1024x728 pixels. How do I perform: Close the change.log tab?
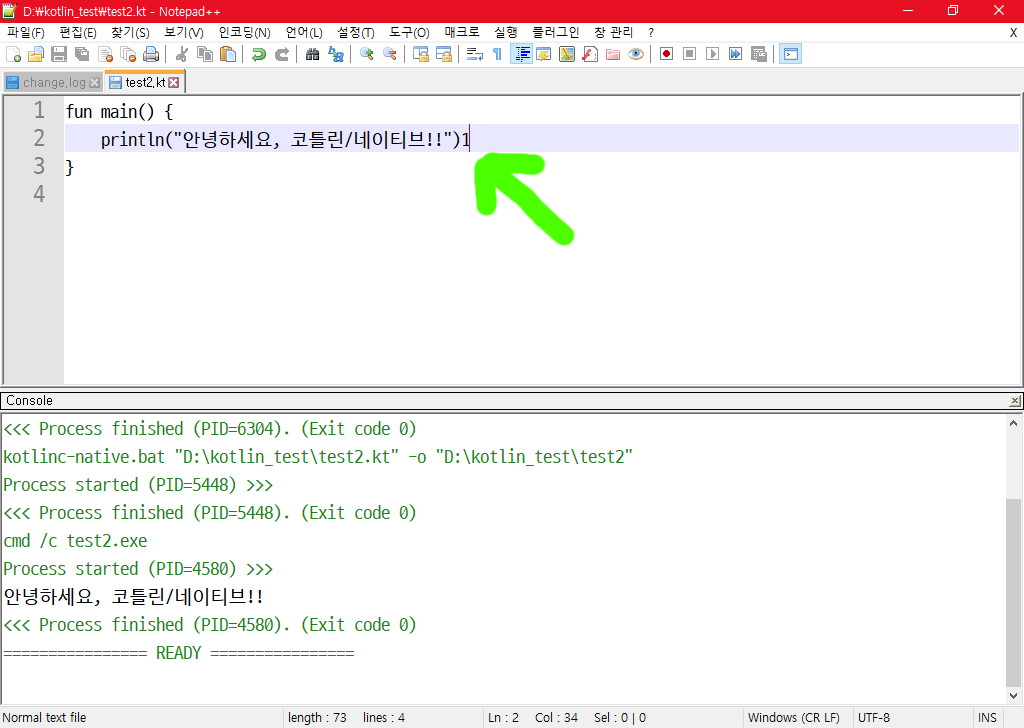(x=95, y=82)
